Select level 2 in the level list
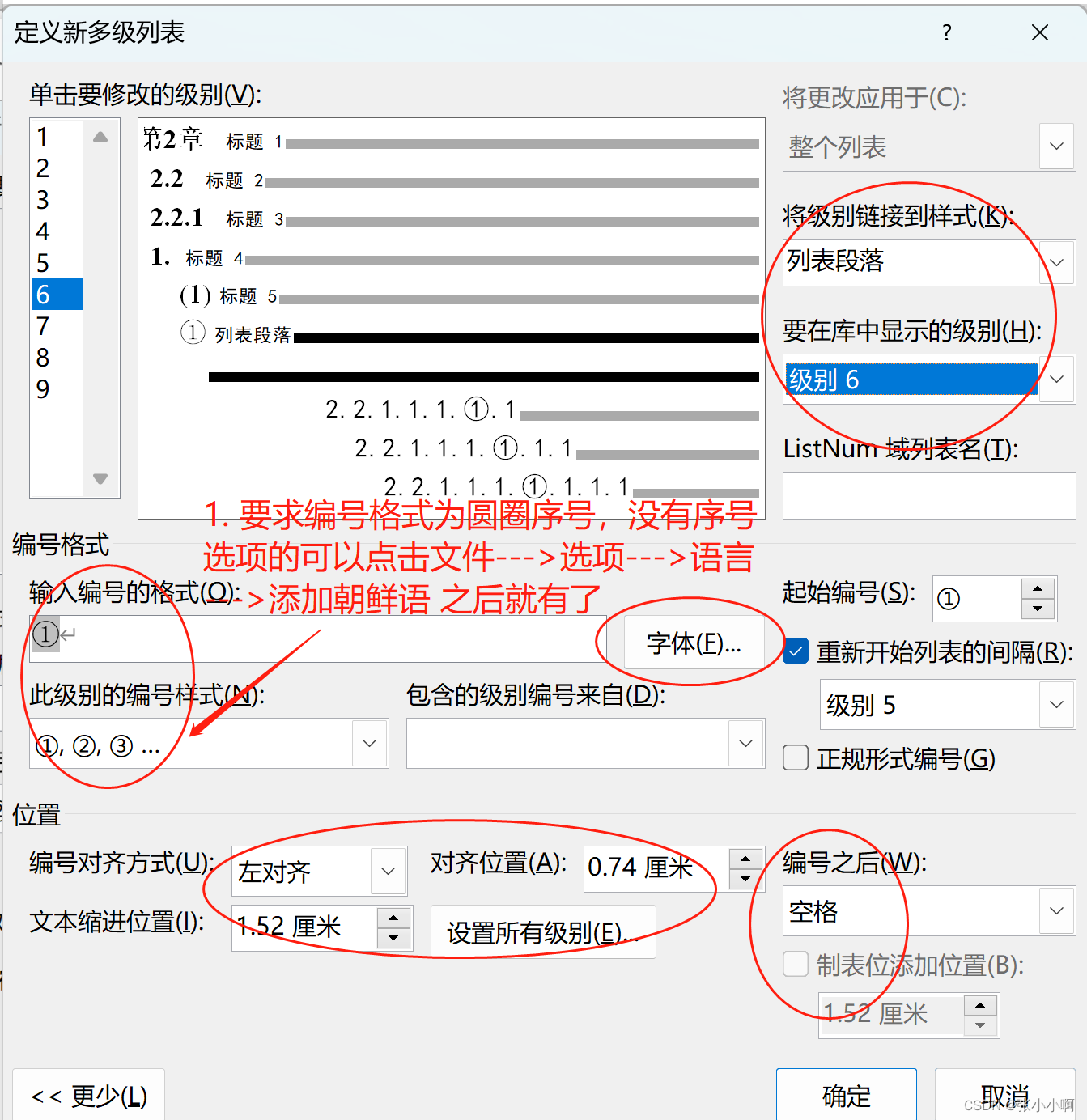This screenshot has width=1087, height=1120. pos(57,168)
